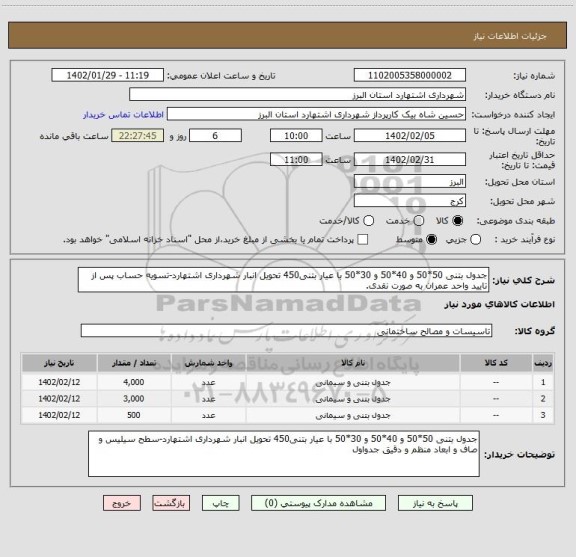Click row 2 item name جدول بتنی و سیمانی
Screen dimensions: 576x557
point(353,399)
